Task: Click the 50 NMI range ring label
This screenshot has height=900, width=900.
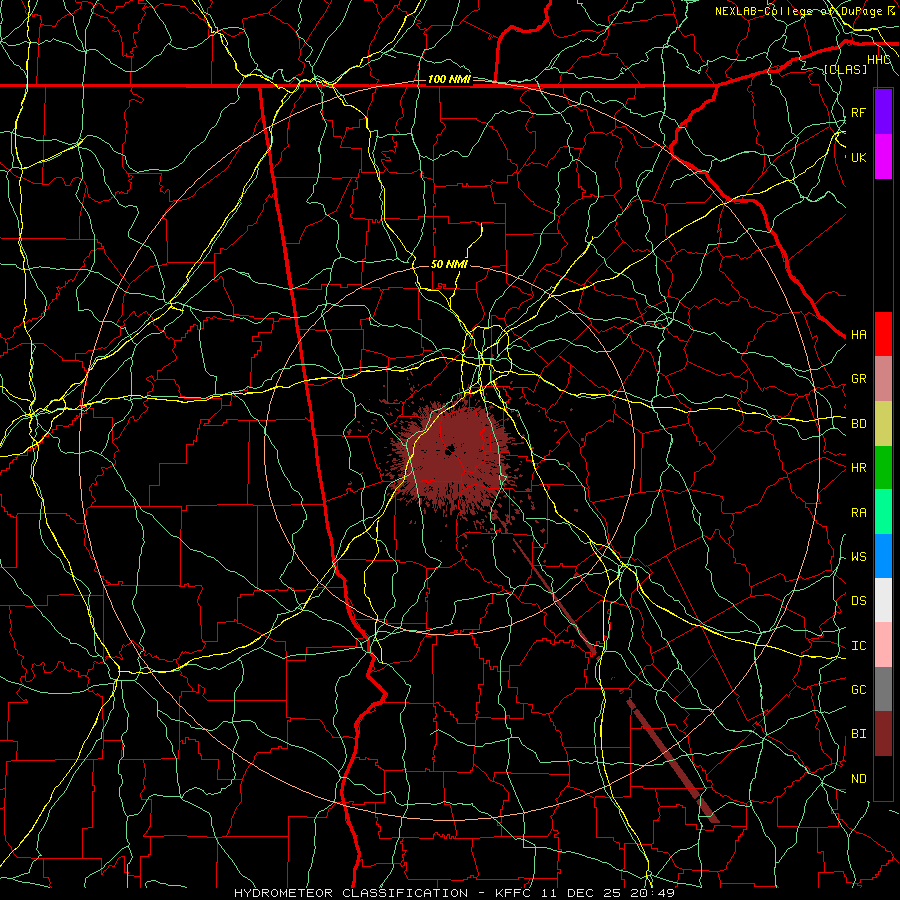Action: pyautogui.click(x=449, y=265)
